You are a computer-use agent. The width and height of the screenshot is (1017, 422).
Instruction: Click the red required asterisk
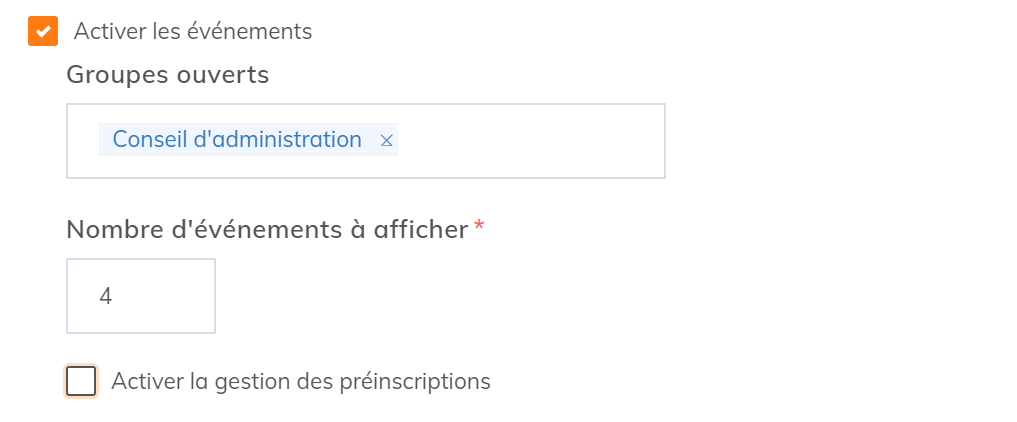click(x=479, y=228)
